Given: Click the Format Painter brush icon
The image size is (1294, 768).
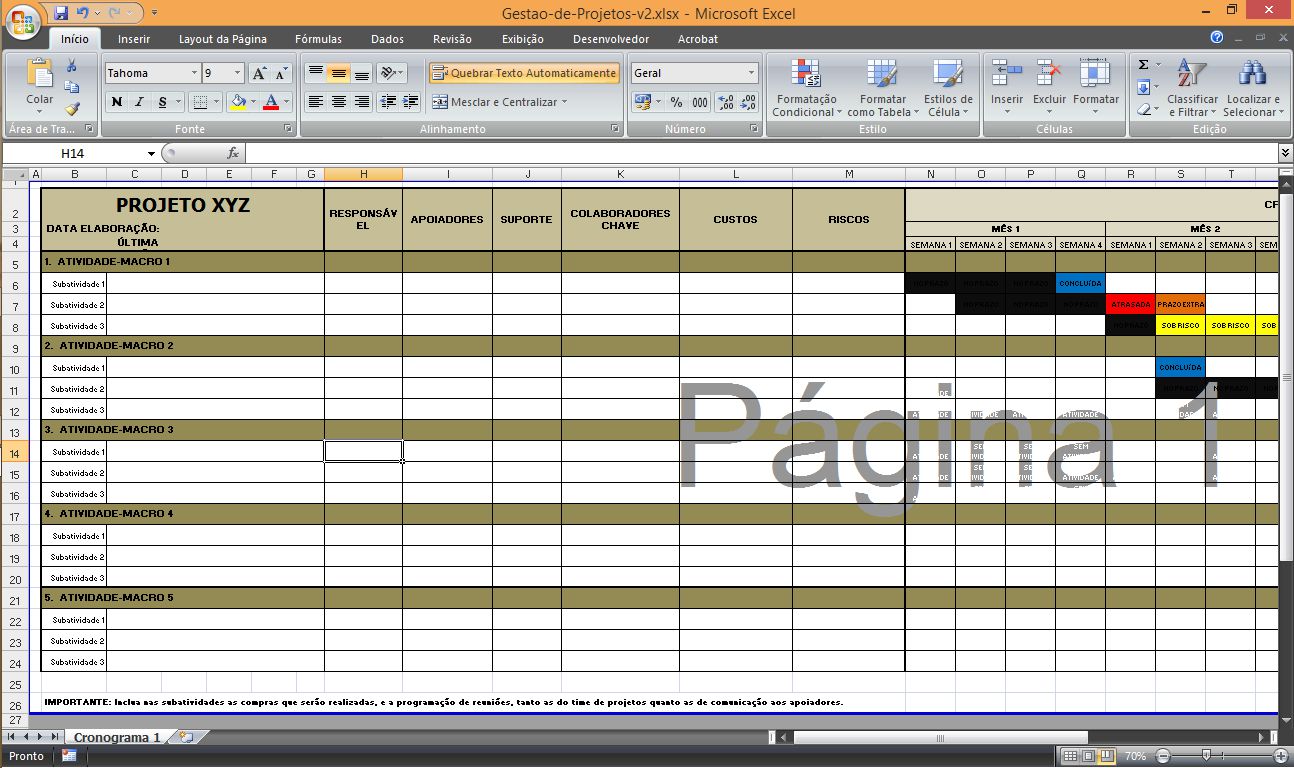Looking at the screenshot, I should (x=72, y=109).
